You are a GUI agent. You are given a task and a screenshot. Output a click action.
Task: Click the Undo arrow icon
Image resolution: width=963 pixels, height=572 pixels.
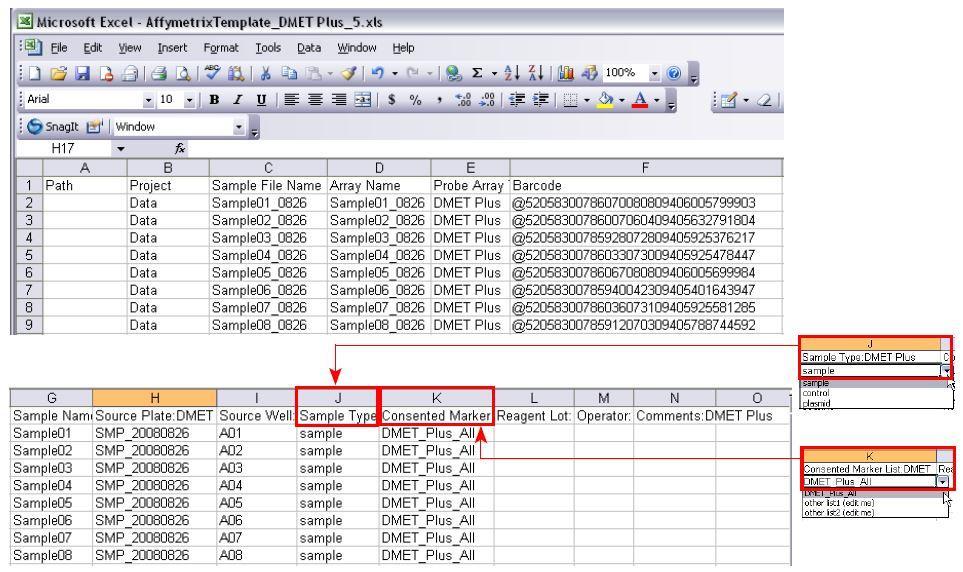coord(378,74)
